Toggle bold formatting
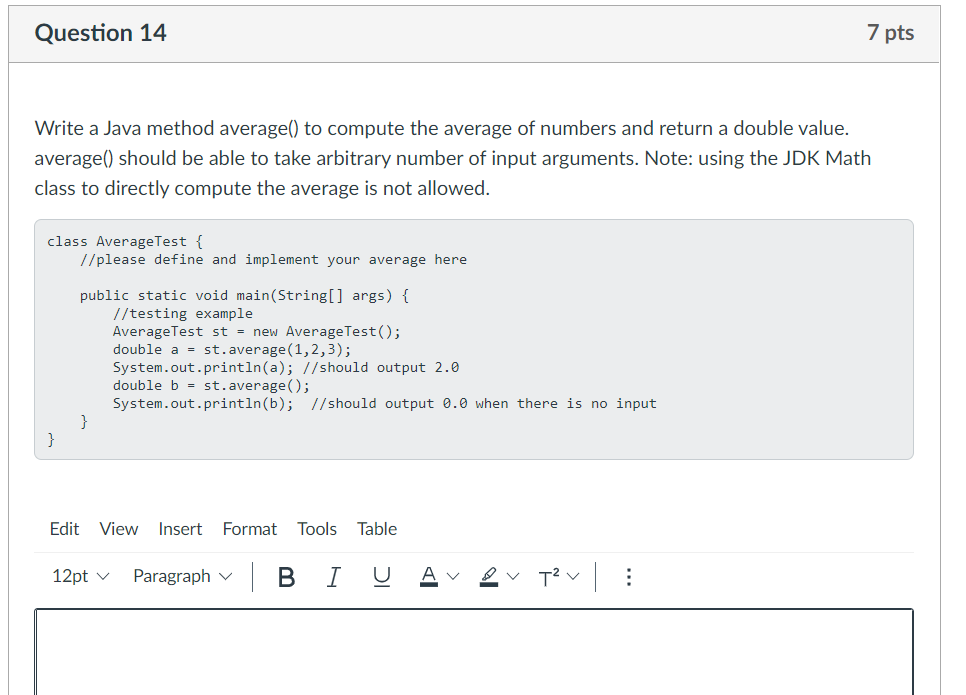This screenshot has width=966, height=695. [x=287, y=576]
